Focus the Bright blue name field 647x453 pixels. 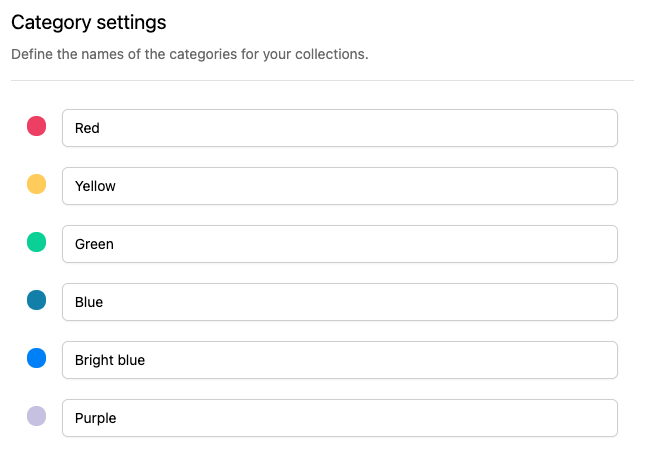coord(339,360)
